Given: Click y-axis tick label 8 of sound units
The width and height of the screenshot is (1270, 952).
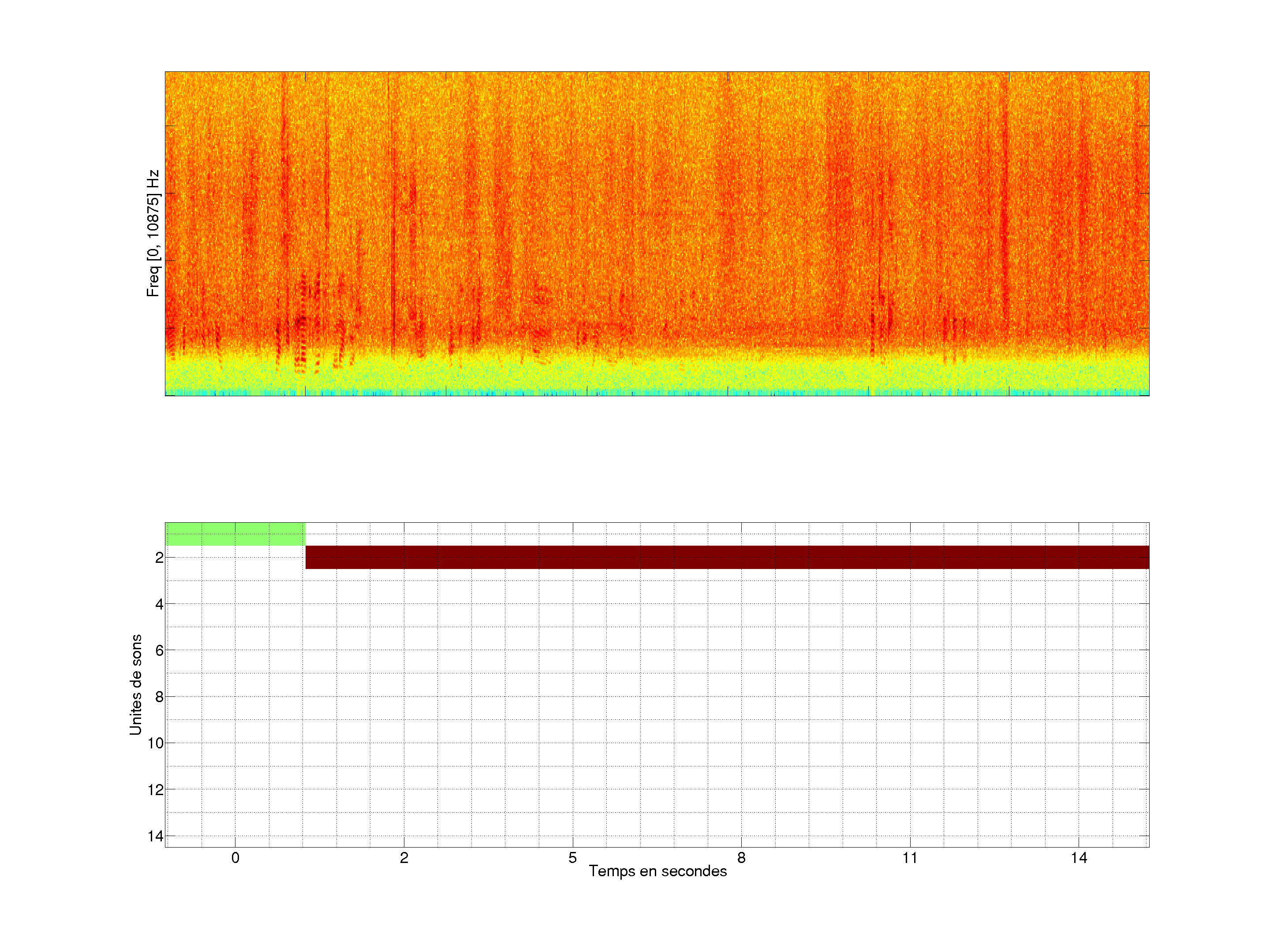Looking at the screenshot, I should pyautogui.click(x=159, y=697).
